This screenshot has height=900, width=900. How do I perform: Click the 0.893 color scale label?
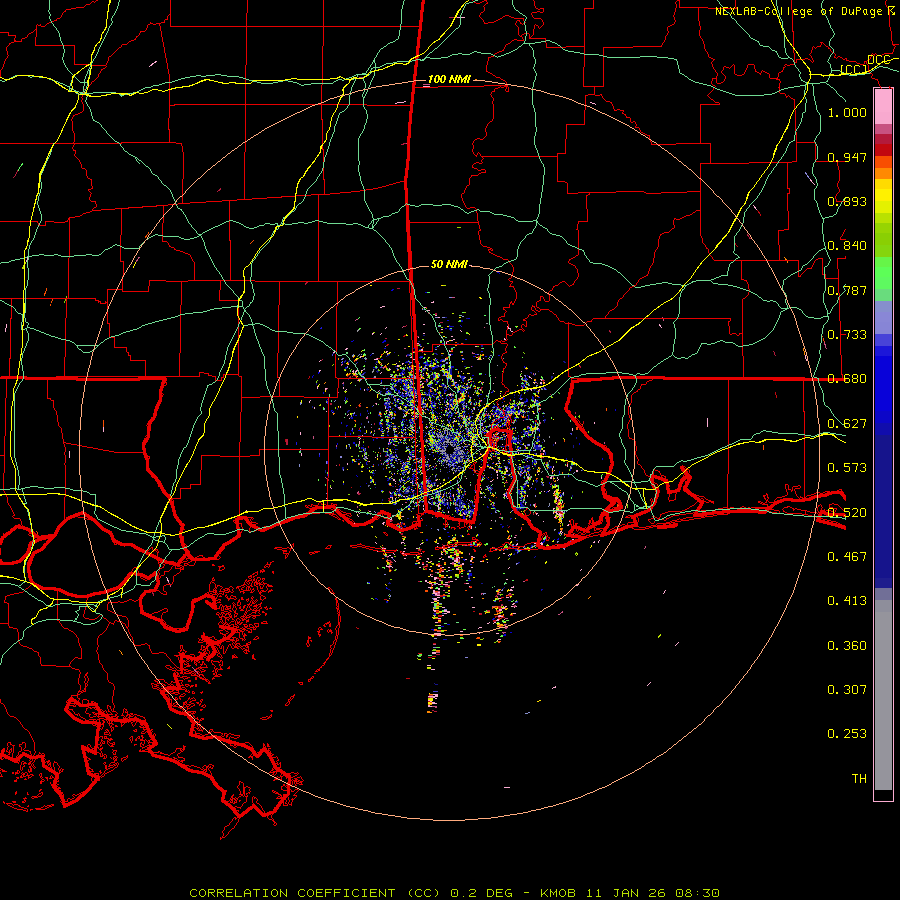[x=847, y=201]
